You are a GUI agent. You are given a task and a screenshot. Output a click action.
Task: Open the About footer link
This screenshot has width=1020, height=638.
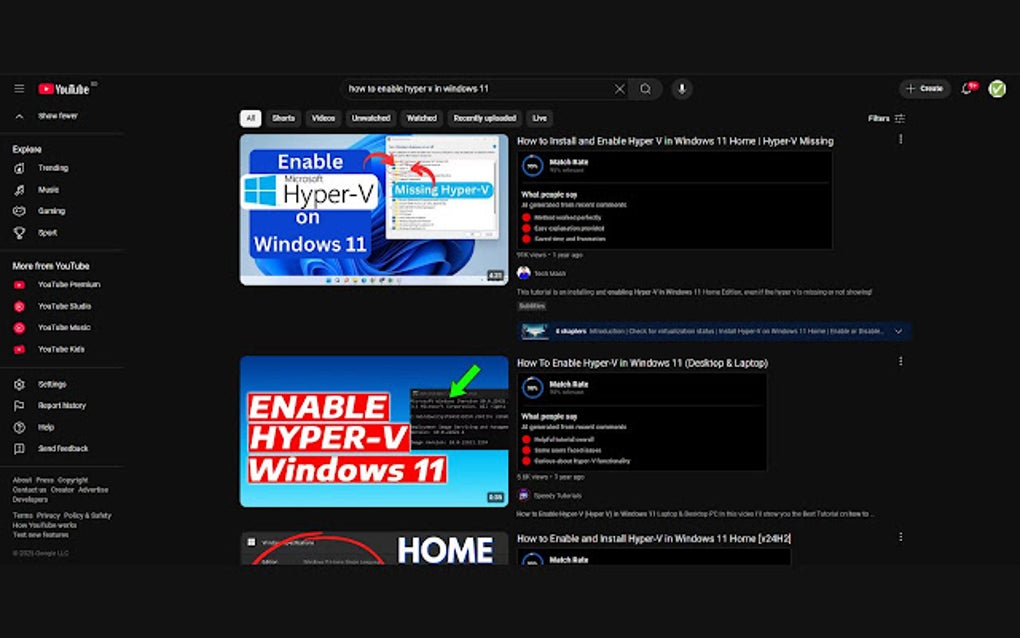click(22, 480)
